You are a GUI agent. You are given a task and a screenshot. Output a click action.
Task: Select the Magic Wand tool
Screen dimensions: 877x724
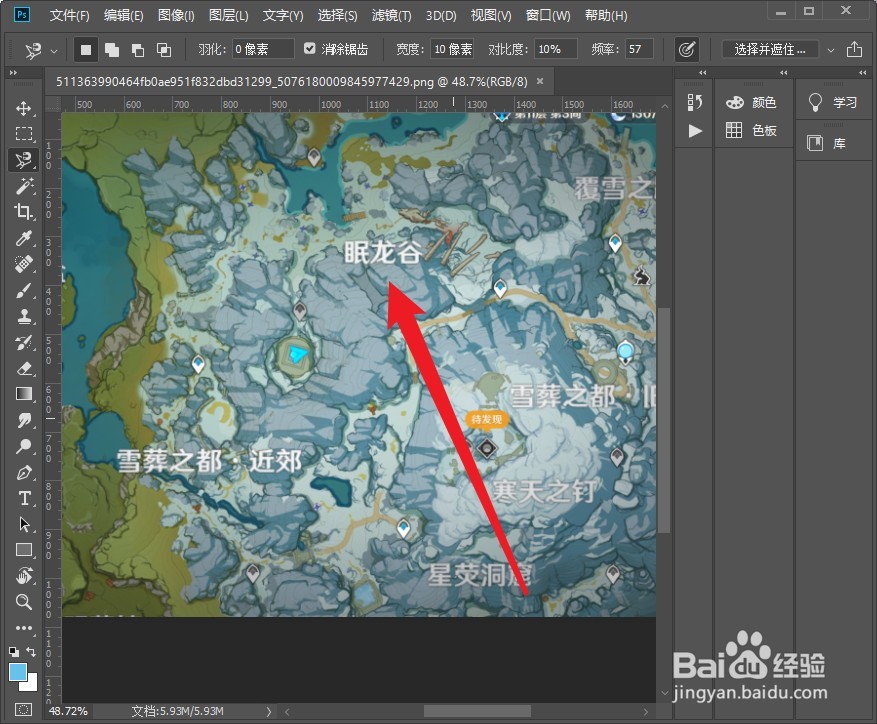pos(23,186)
